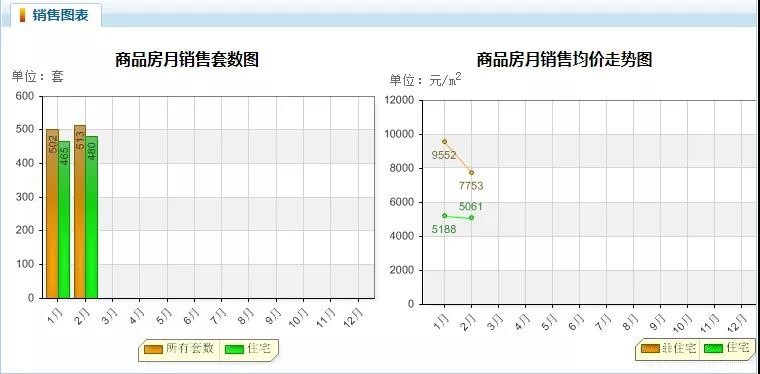Image resolution: width=760 pixels, height=374 pixels.
Task: Open the 销售图表 tab
Action: coord(56,15)
